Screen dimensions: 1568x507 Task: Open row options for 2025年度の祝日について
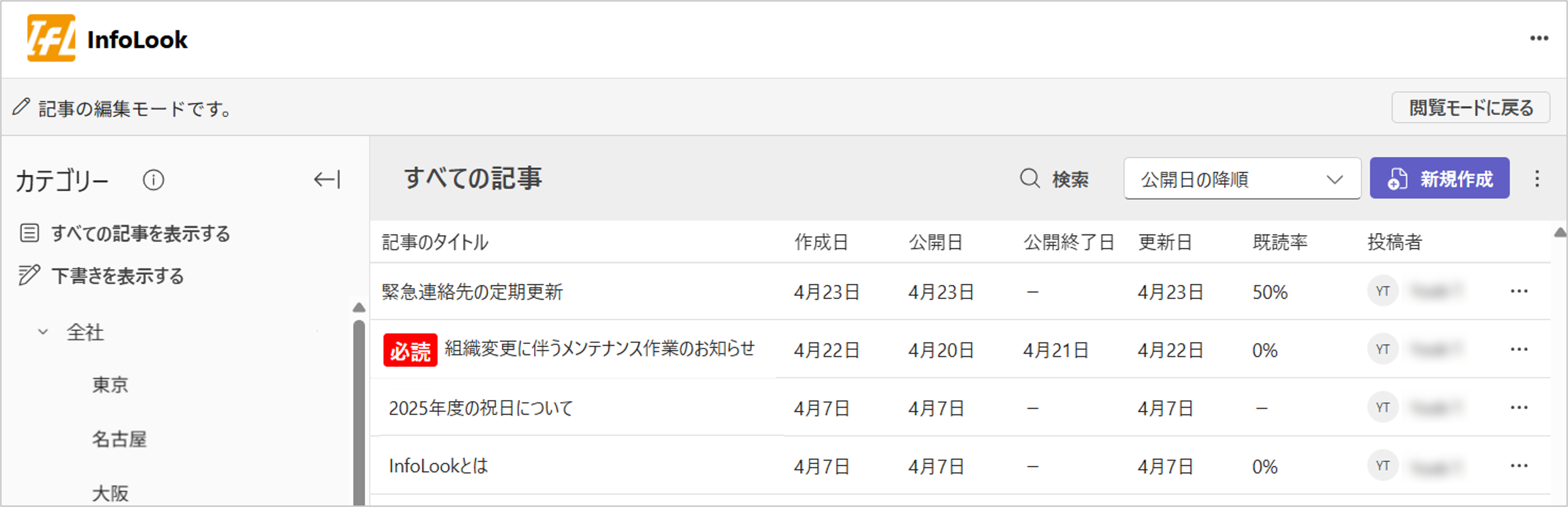[1519, 407]
